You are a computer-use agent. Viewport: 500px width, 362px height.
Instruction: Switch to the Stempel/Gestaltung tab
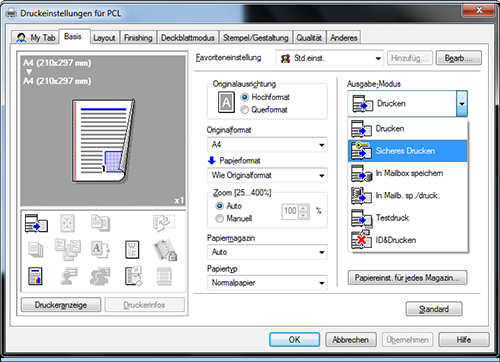coord(256,38)
